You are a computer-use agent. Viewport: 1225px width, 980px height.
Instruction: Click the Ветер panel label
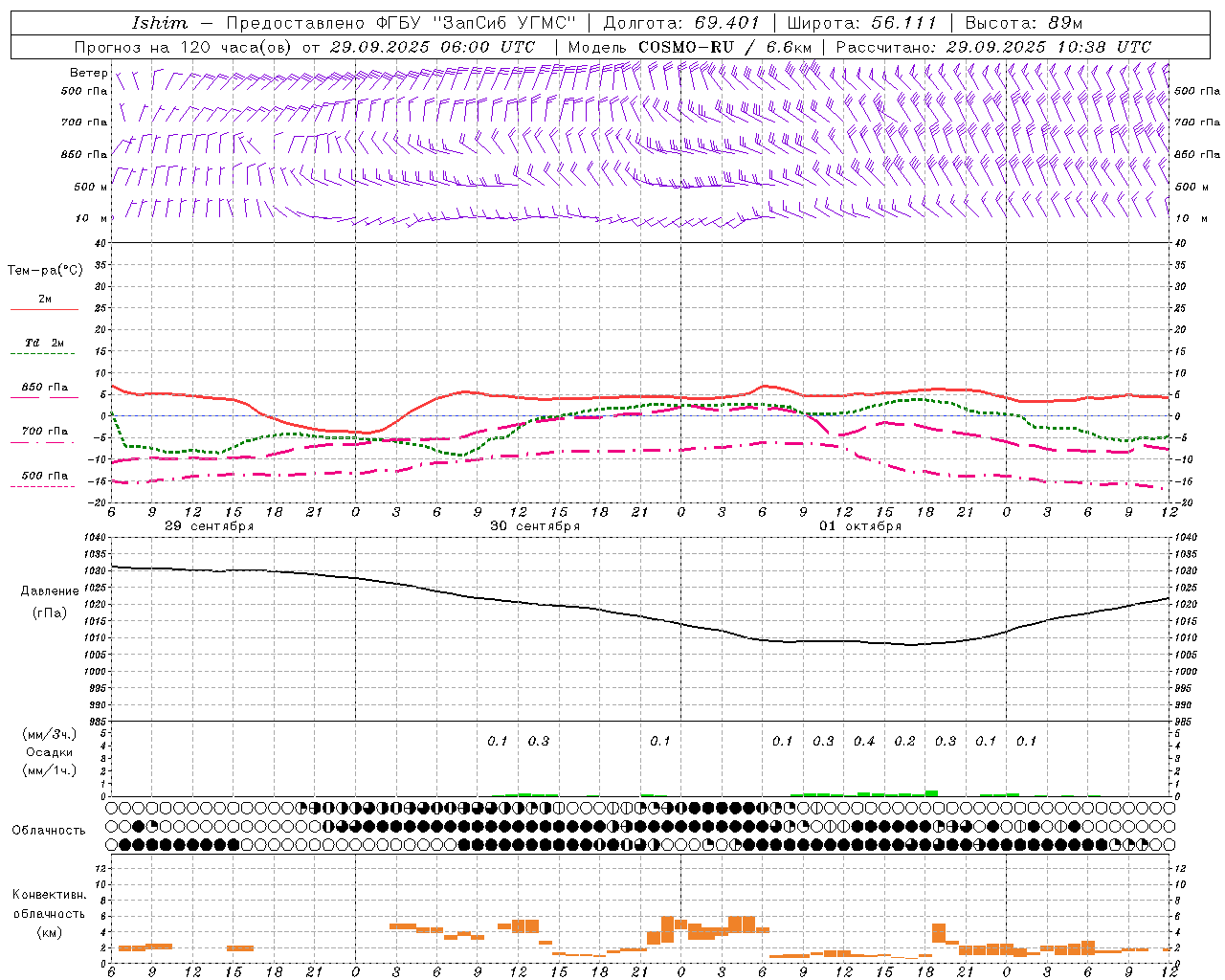88,73
